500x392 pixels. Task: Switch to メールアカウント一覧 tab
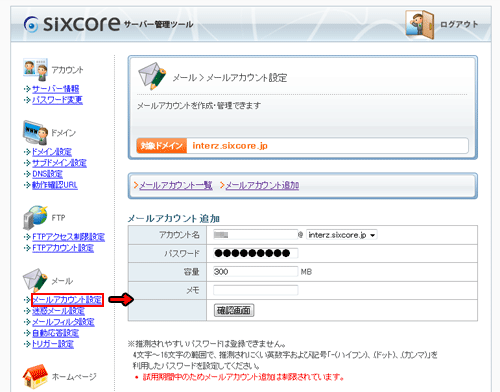pos(176,185)
